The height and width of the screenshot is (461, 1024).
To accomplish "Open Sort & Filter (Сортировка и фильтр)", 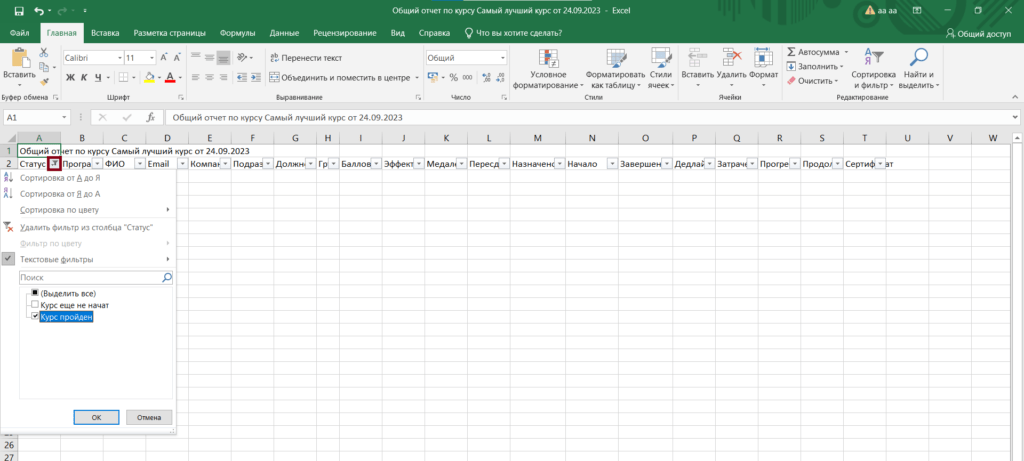I will coord(872,69).
